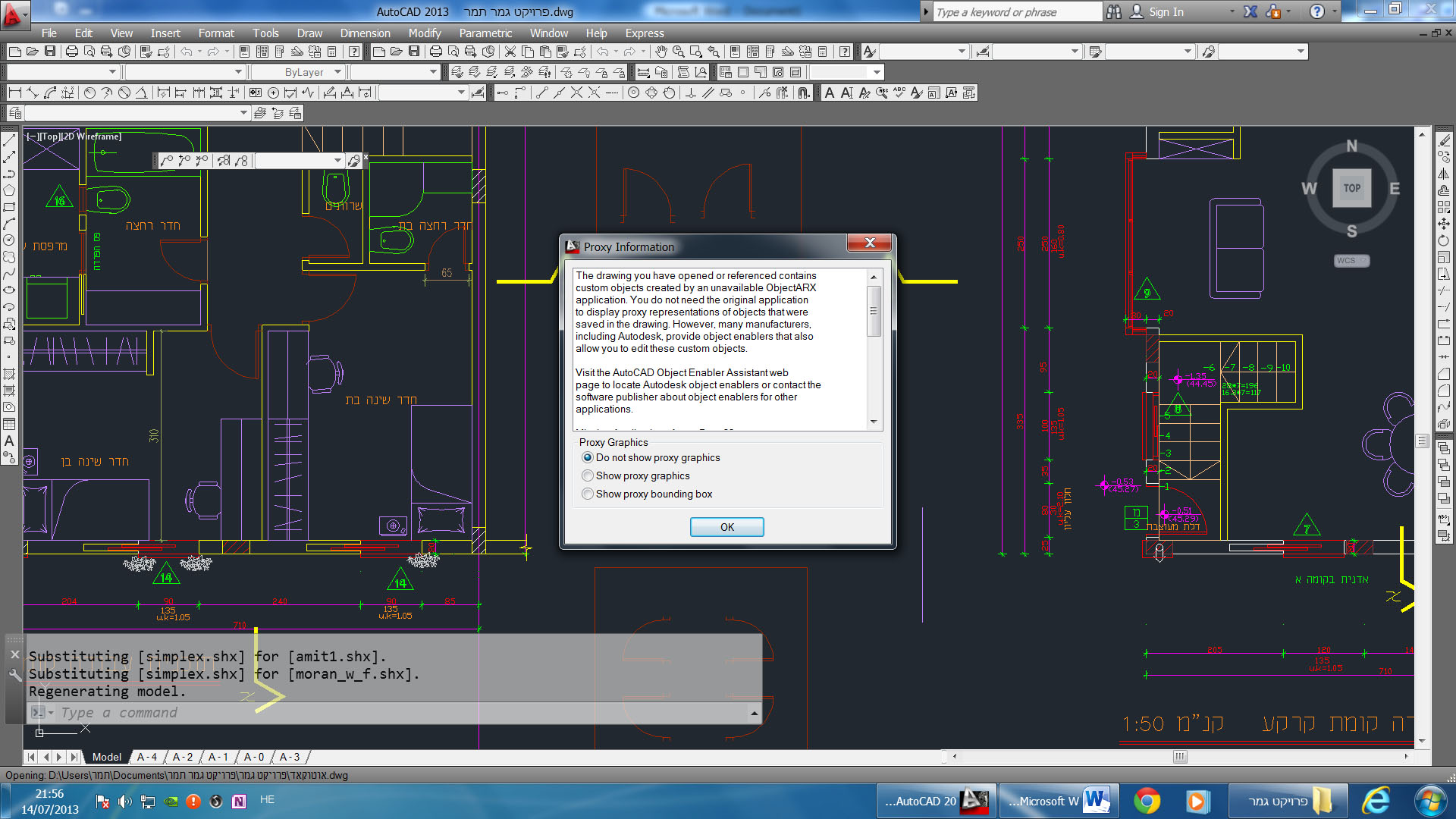This screenshot has width=1456, height=819.
Task: Select the Linear dimension tool
Action: click(x=14, y=93)
